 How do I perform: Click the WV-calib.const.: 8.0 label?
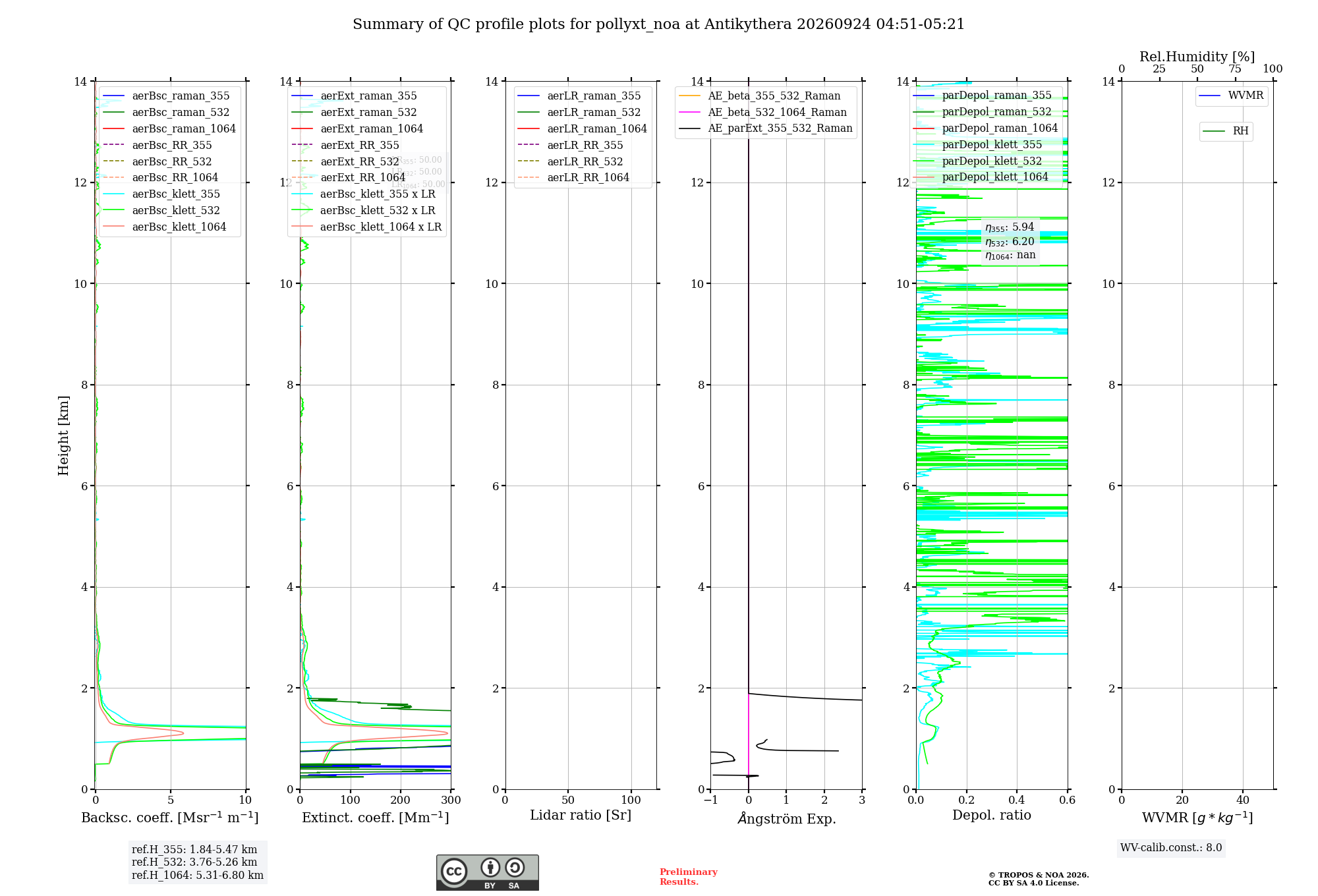[x=1171, y=848]
